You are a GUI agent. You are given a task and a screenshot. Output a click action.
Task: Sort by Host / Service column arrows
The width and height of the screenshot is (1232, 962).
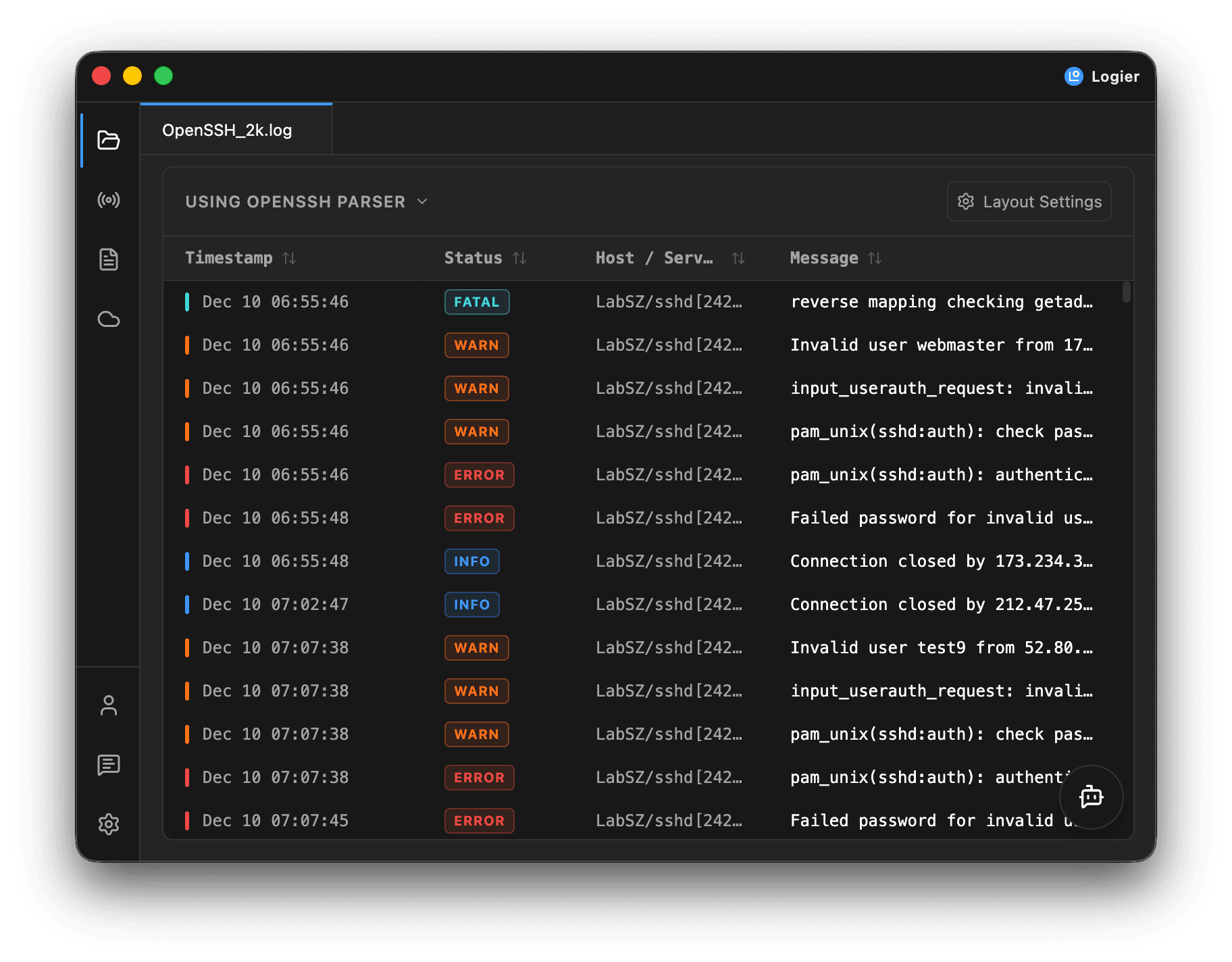click(738, 258)
